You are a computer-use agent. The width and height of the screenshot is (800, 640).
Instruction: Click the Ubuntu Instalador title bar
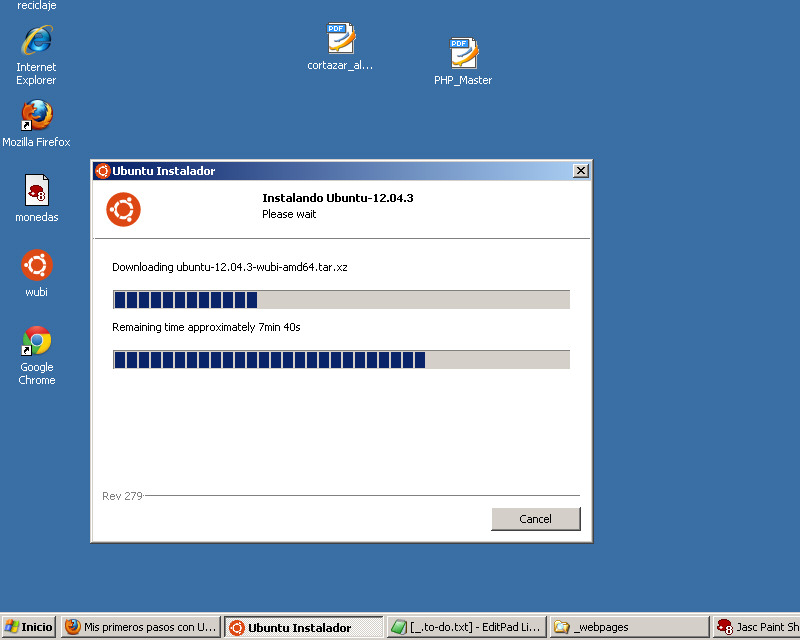pyautogui.click(x=341, y=171)
